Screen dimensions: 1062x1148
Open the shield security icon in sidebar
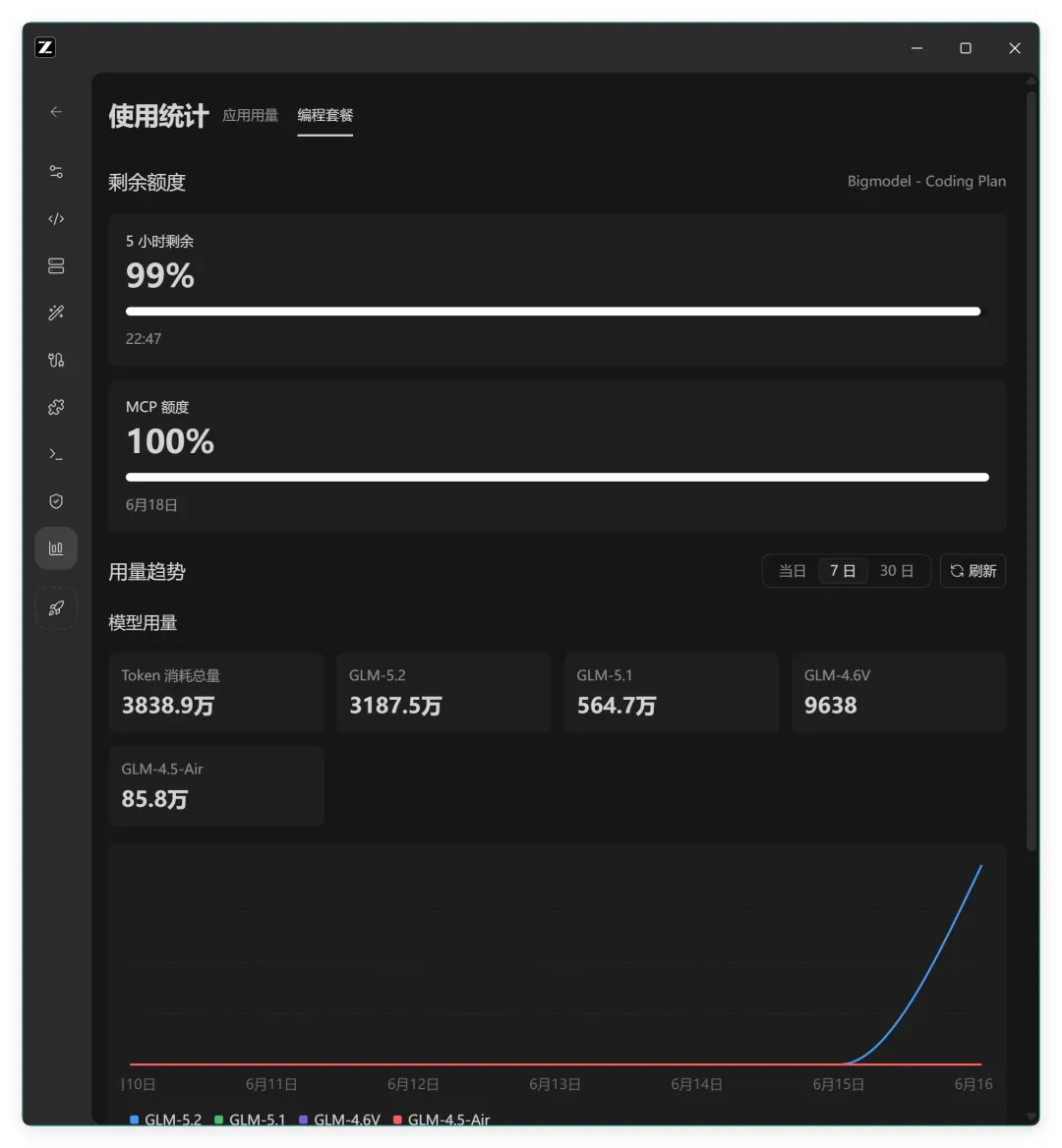tap(56, 501)
